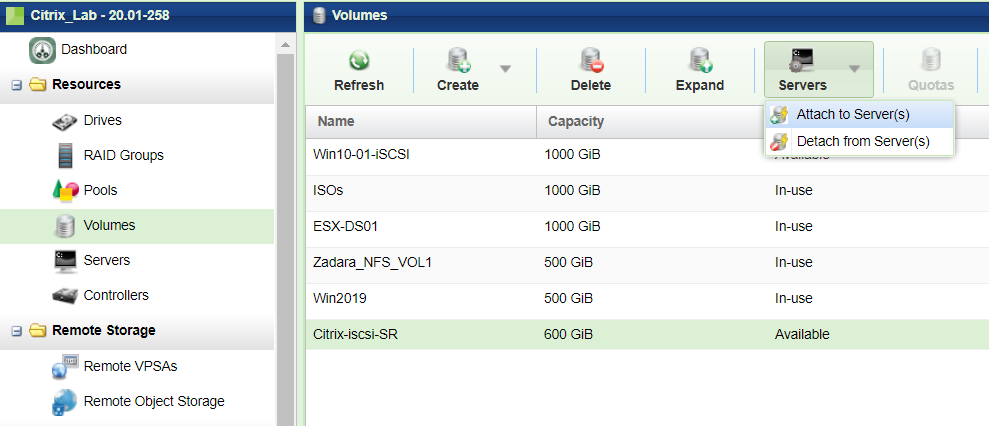The width and height of the screenshot is (989, 426).
Task: Click the Create toolbar button label
Action: 458,85
